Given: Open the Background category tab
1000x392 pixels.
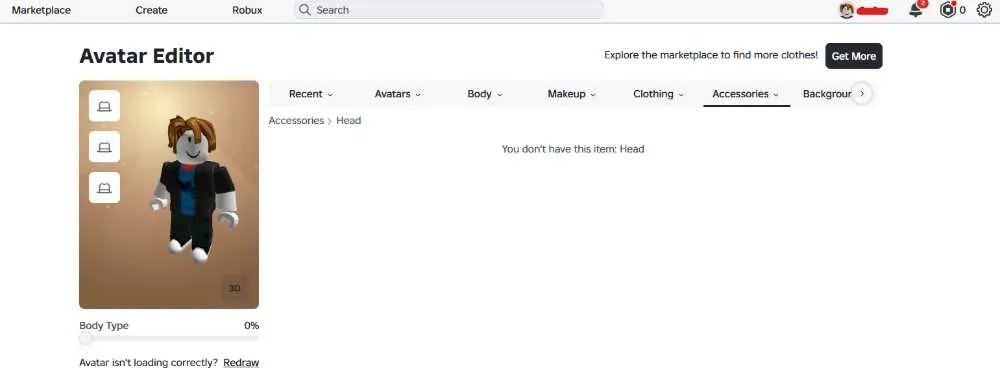Looking at the screenshot, I should [827, 94].
